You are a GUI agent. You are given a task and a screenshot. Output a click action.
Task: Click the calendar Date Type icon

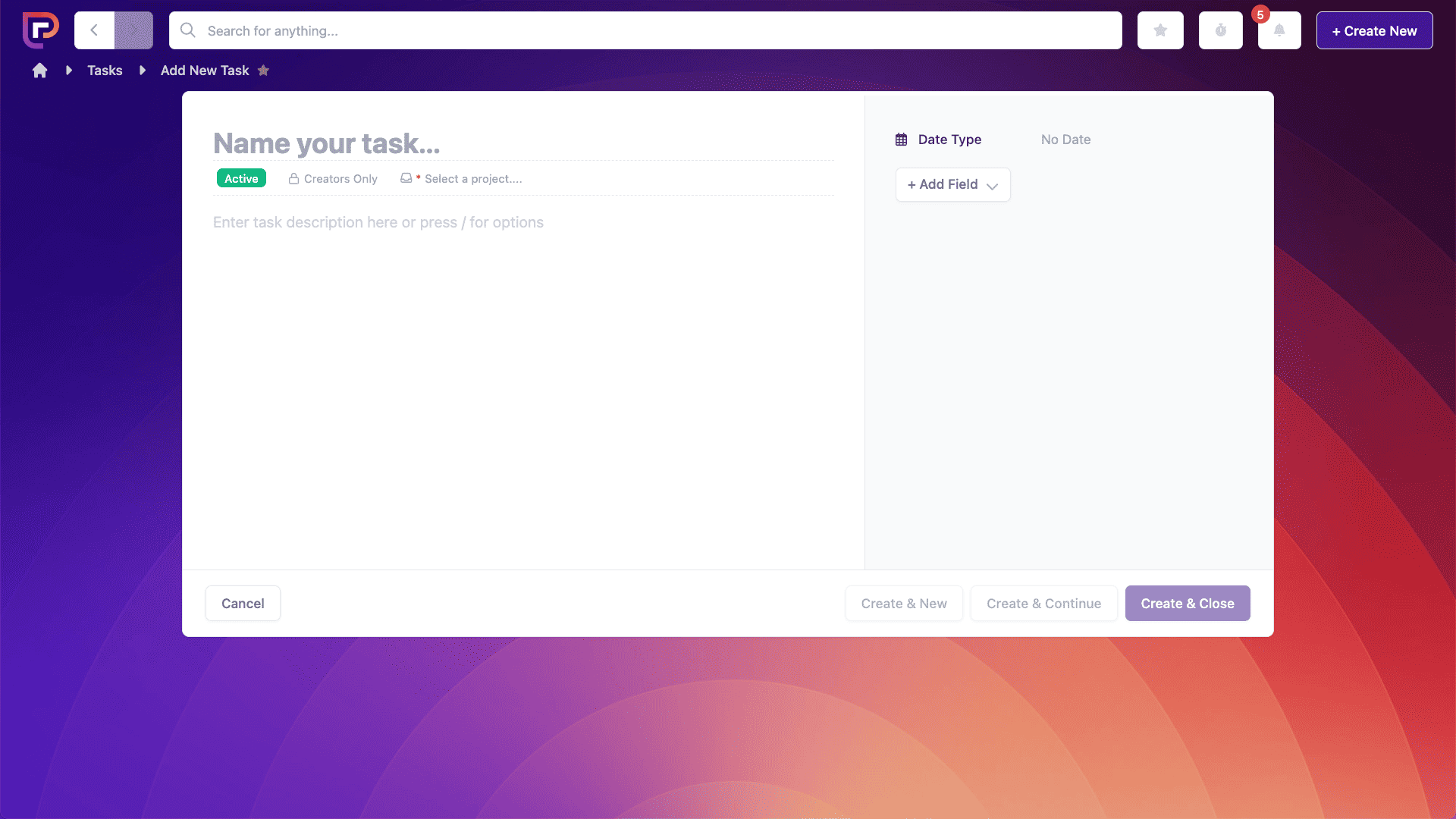coord(901,139)
